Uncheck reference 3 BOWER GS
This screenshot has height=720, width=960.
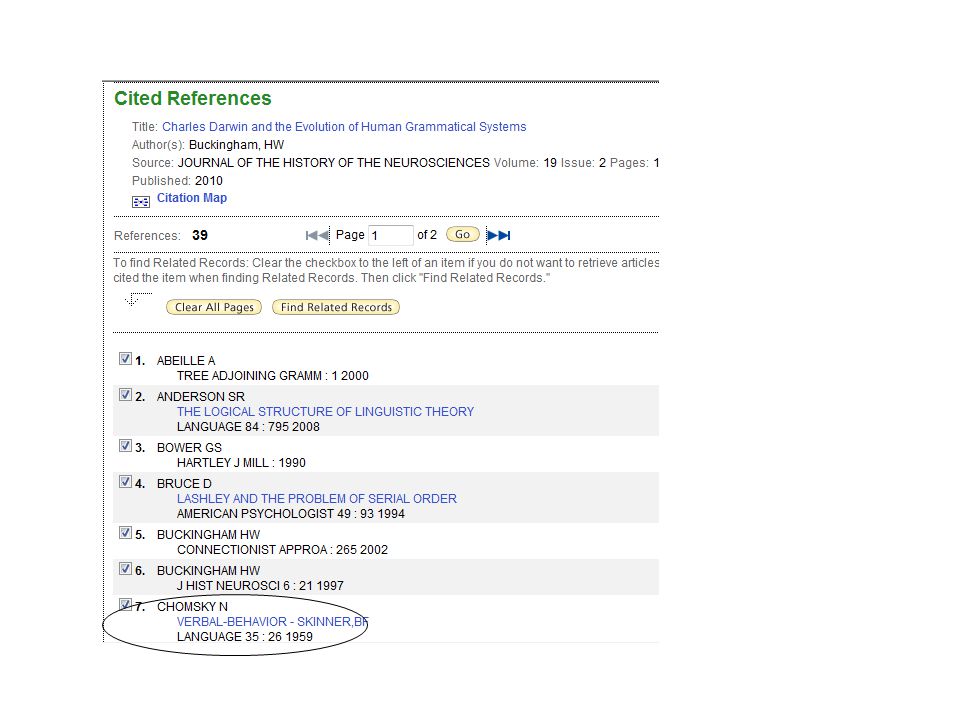(x=126, y=446)
